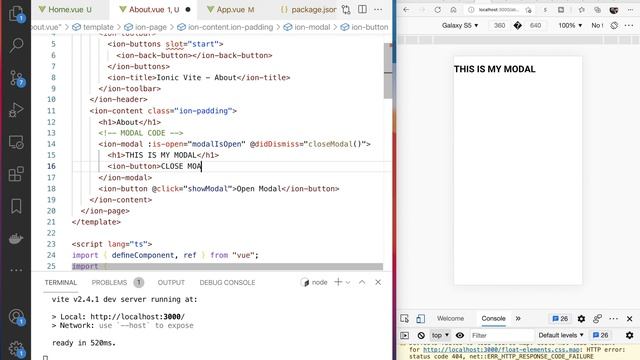Activate DevTools inspect element picker
The image size is (640, 360).
(x=404, y=318)
